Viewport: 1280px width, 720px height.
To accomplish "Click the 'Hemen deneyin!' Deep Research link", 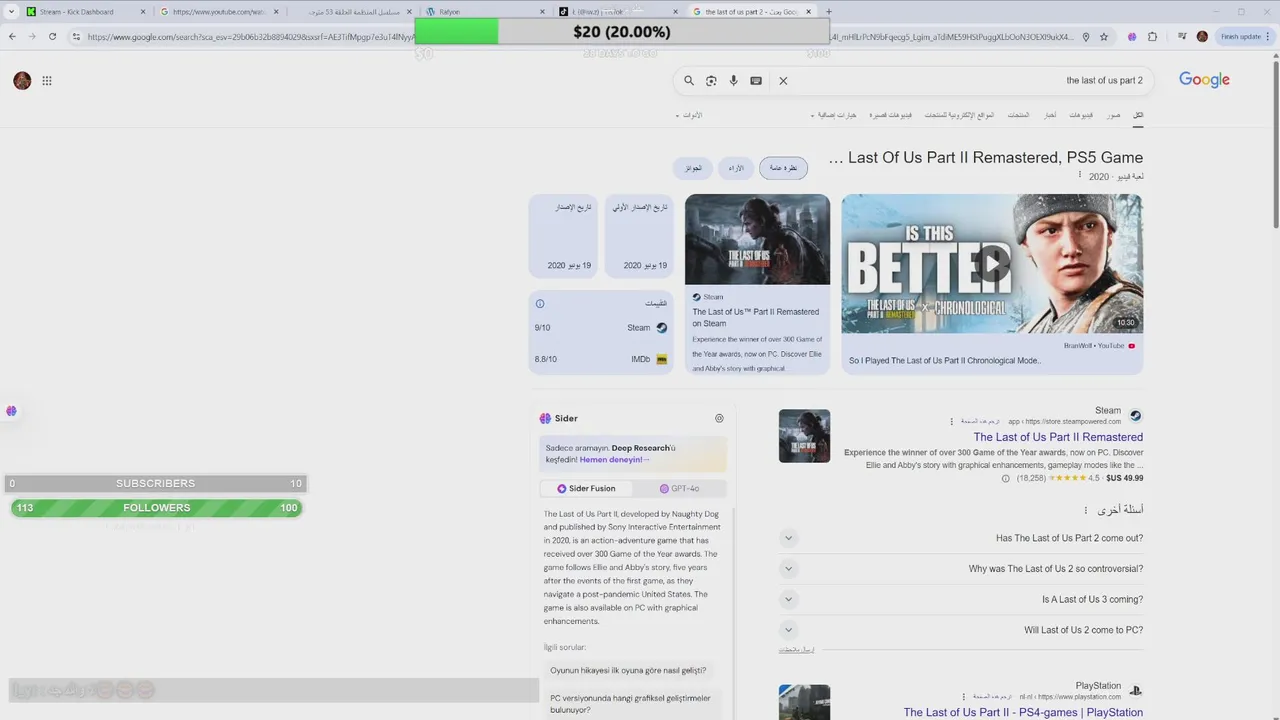I will tap(612, 460).
